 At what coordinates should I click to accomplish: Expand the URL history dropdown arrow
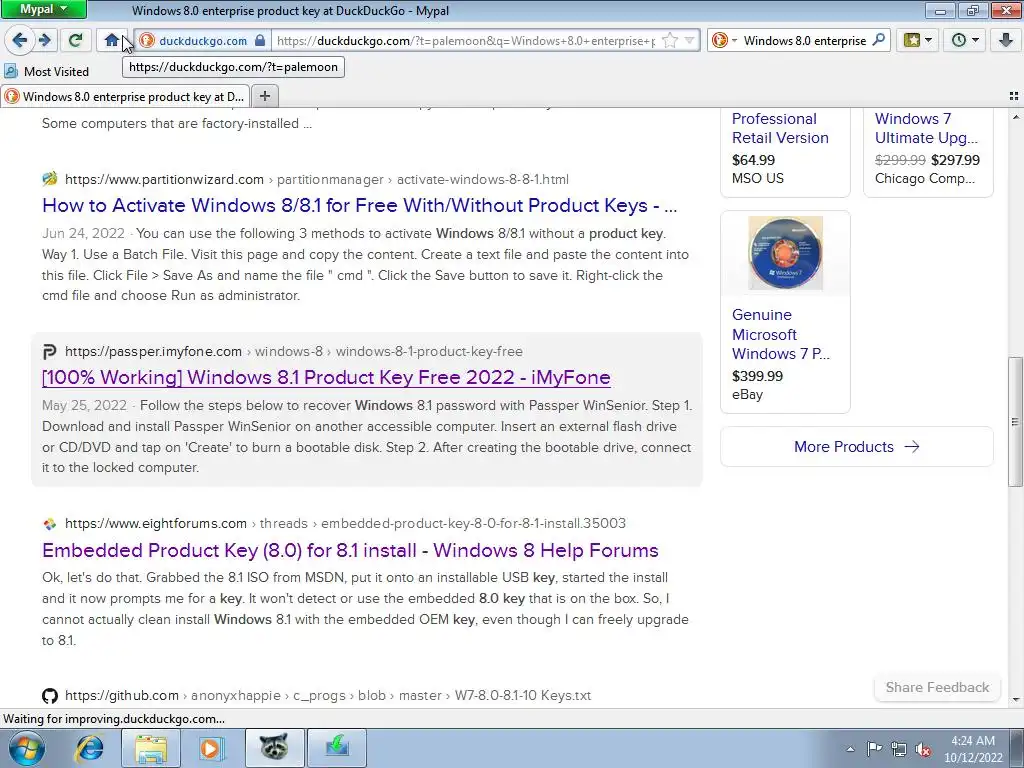(690, 40)
